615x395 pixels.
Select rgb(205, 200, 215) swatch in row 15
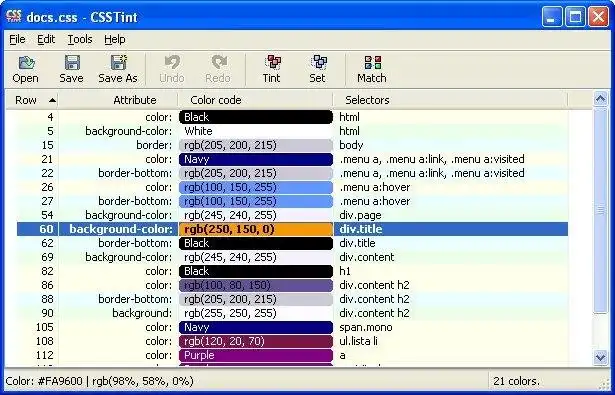click(256, 145)
